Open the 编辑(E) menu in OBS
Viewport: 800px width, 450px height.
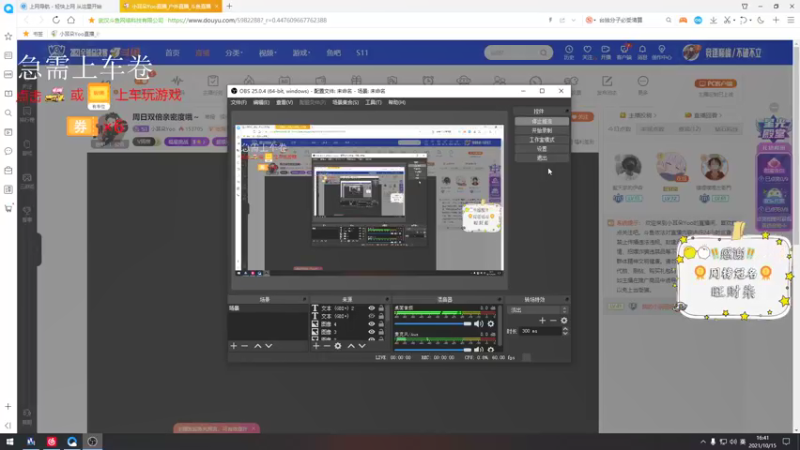261,103
